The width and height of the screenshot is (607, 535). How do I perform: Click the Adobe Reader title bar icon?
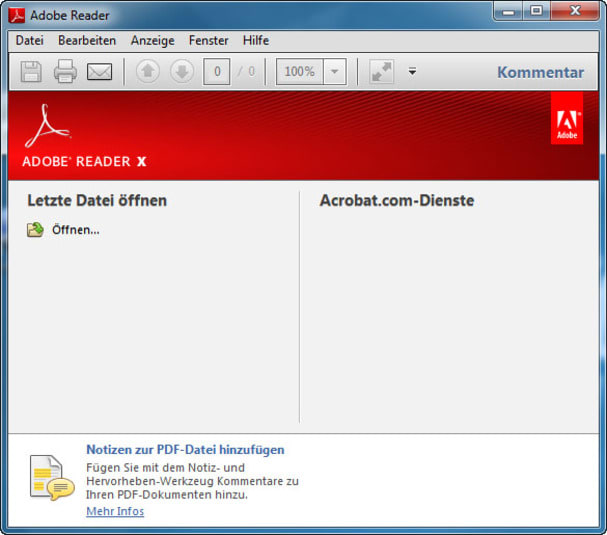point(17,15)
